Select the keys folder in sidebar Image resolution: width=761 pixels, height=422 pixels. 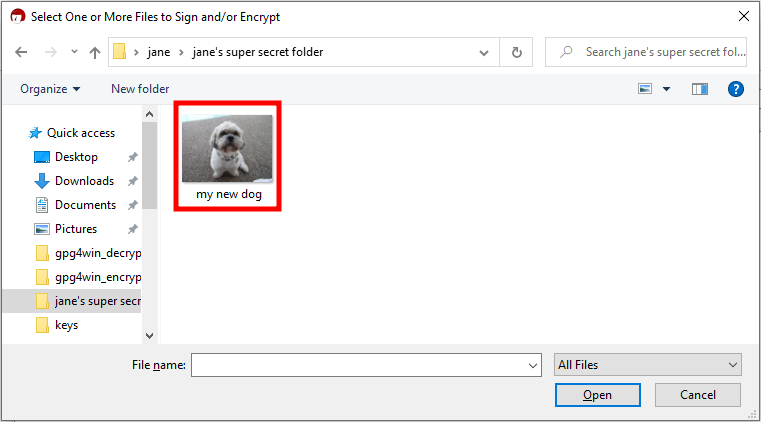[x=66, y=325]
